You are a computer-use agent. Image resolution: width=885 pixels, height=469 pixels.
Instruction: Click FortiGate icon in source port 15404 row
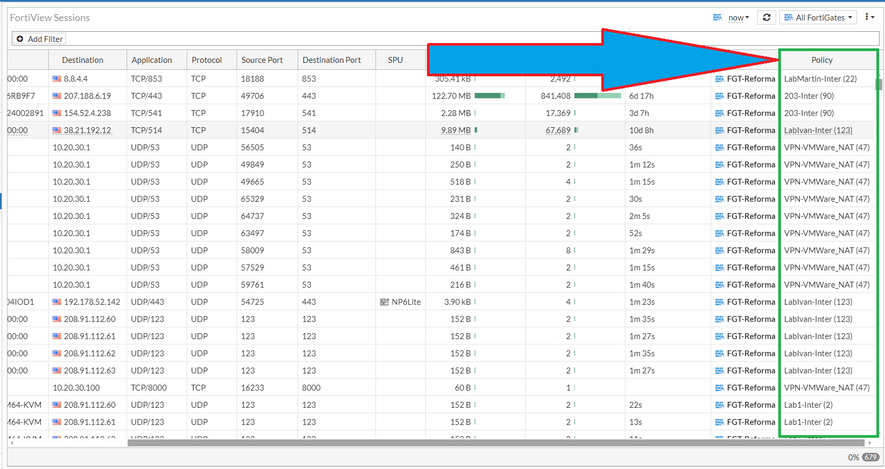click(719, 130)
